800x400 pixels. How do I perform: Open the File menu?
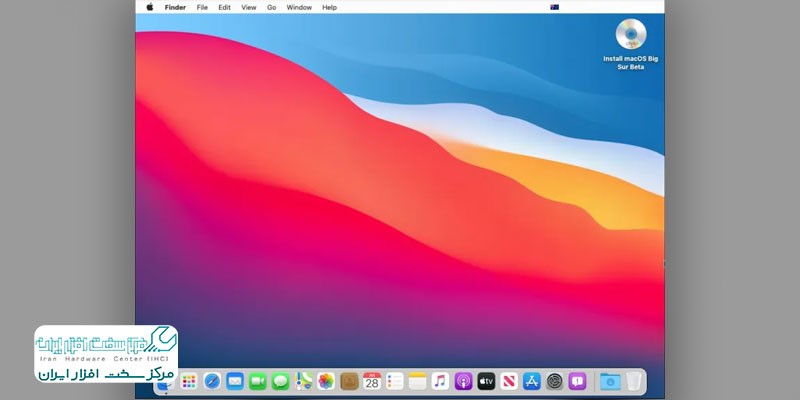tap(202, 7)
